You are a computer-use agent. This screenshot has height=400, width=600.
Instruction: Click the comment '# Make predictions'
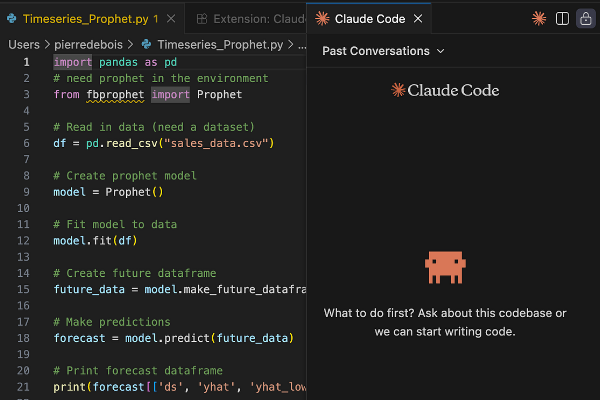(112, 322)
